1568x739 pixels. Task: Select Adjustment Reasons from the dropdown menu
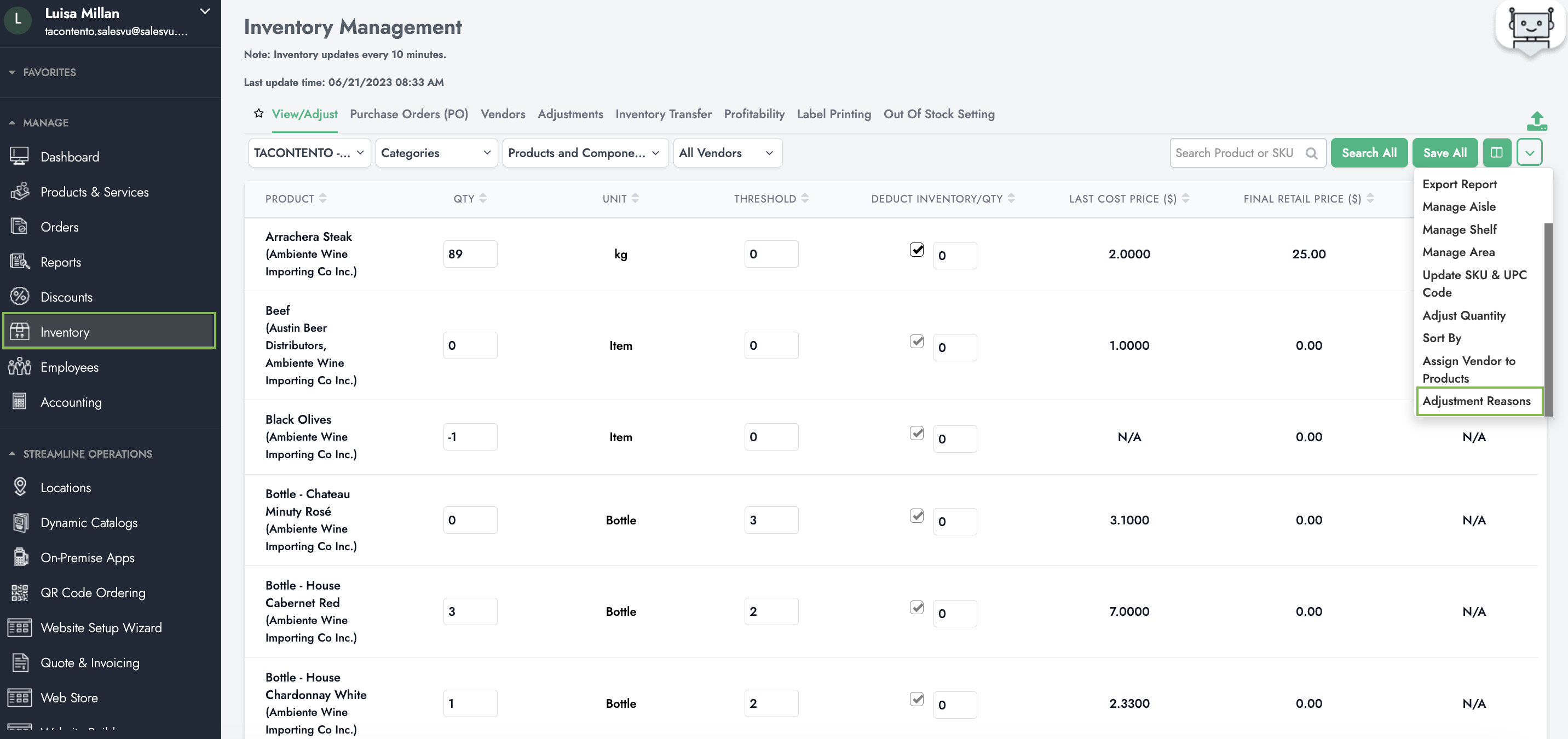(x=1476, y=401)
